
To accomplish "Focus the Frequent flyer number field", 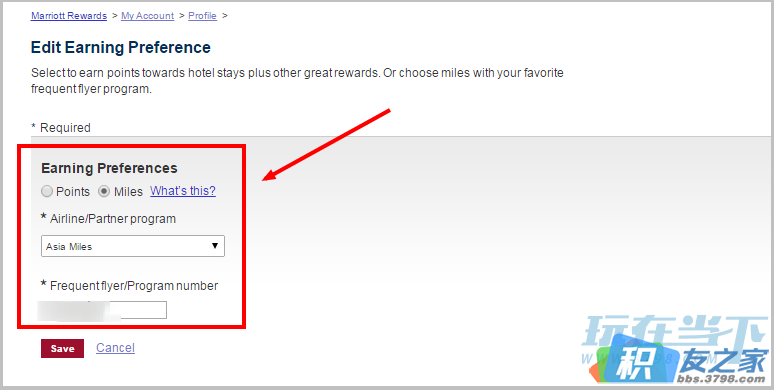I will pos(104,310).
